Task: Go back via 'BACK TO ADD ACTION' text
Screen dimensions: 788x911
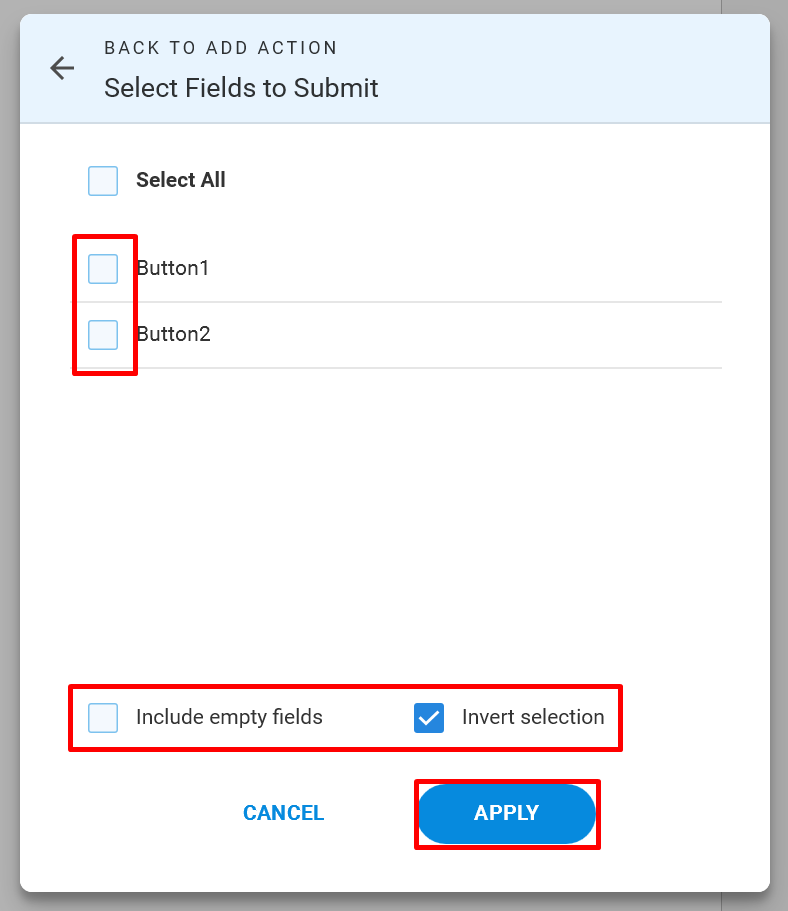Action: click(221, 48)
